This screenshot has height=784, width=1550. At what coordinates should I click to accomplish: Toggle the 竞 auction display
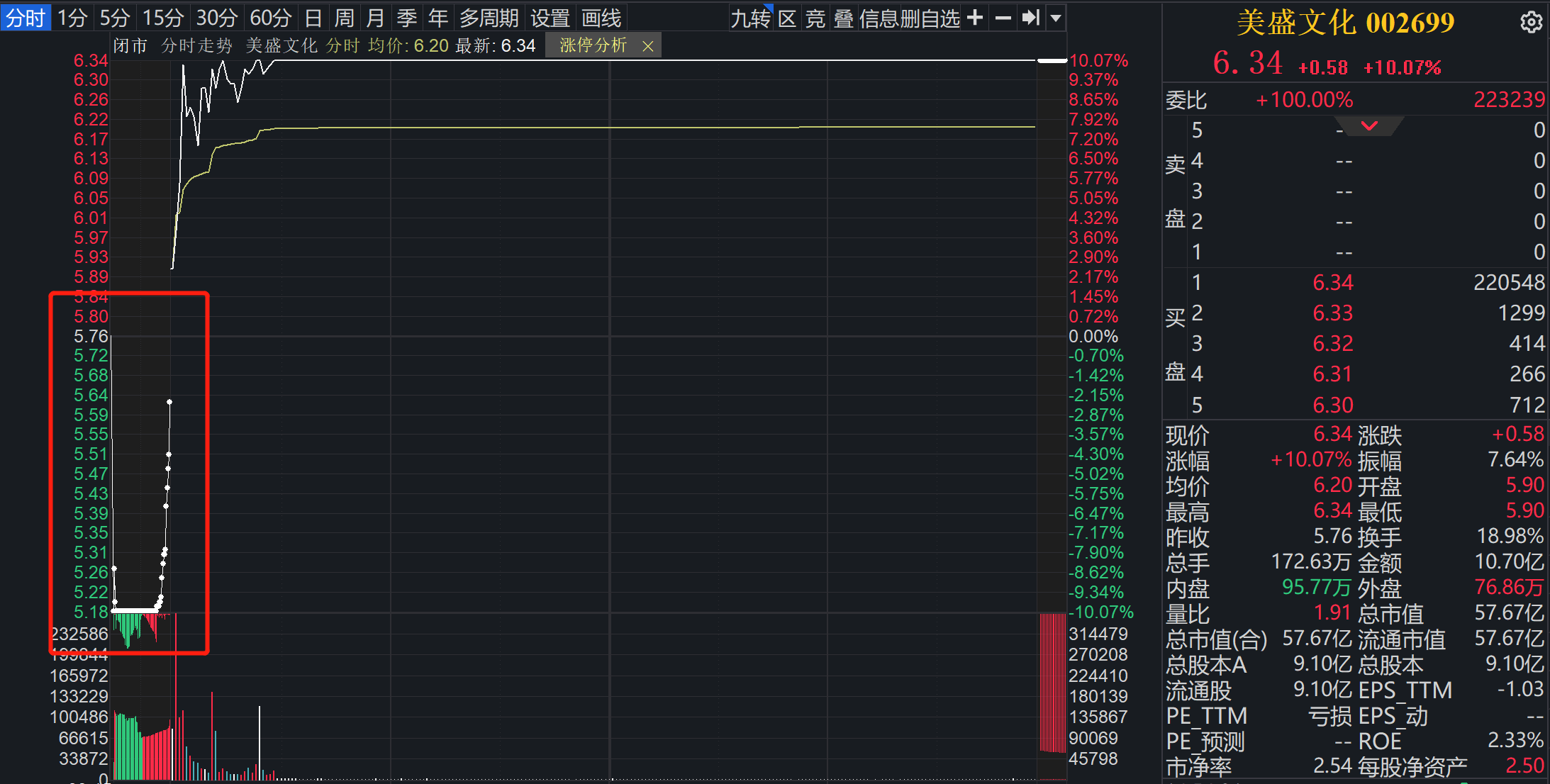pyautogui.click(x=815, y=18)
